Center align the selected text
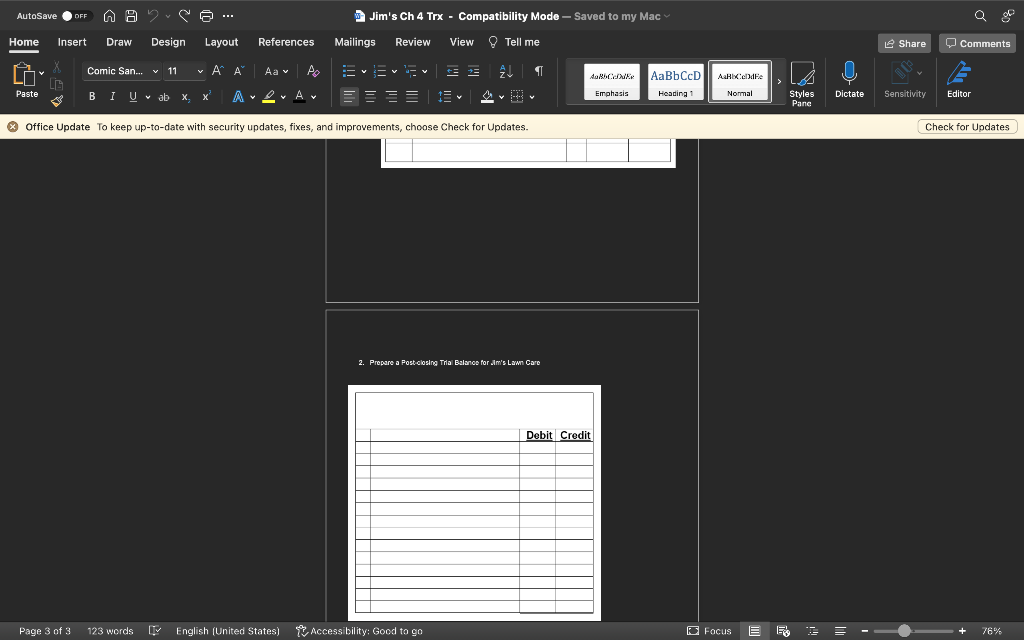1024x640 pixels. pyautogui.click(x=369, y=96)
